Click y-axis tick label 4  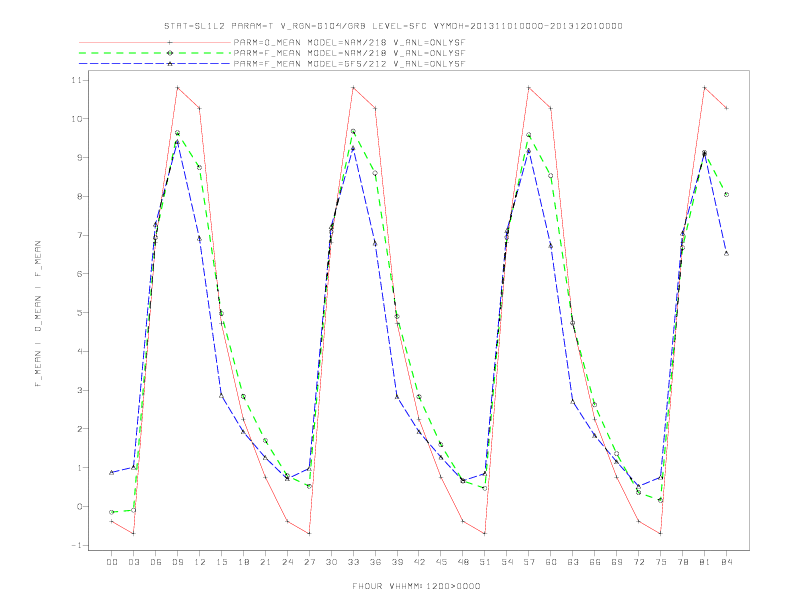(x=80, y=351)
